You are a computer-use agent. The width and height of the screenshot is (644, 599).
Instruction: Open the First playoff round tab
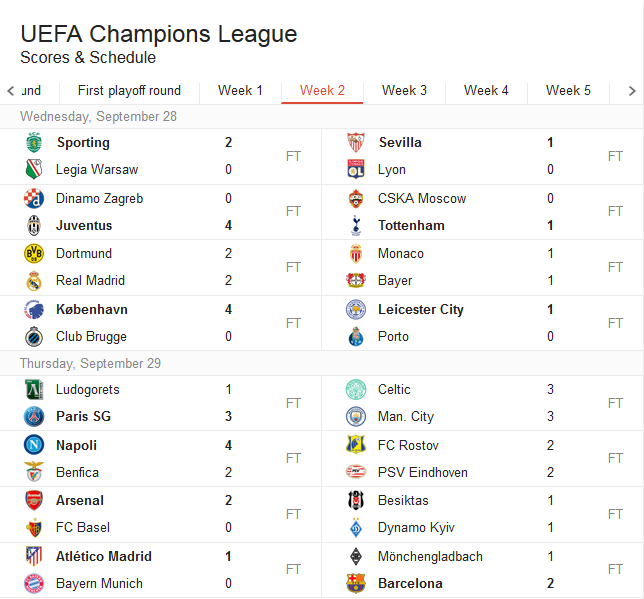[129, 90]
